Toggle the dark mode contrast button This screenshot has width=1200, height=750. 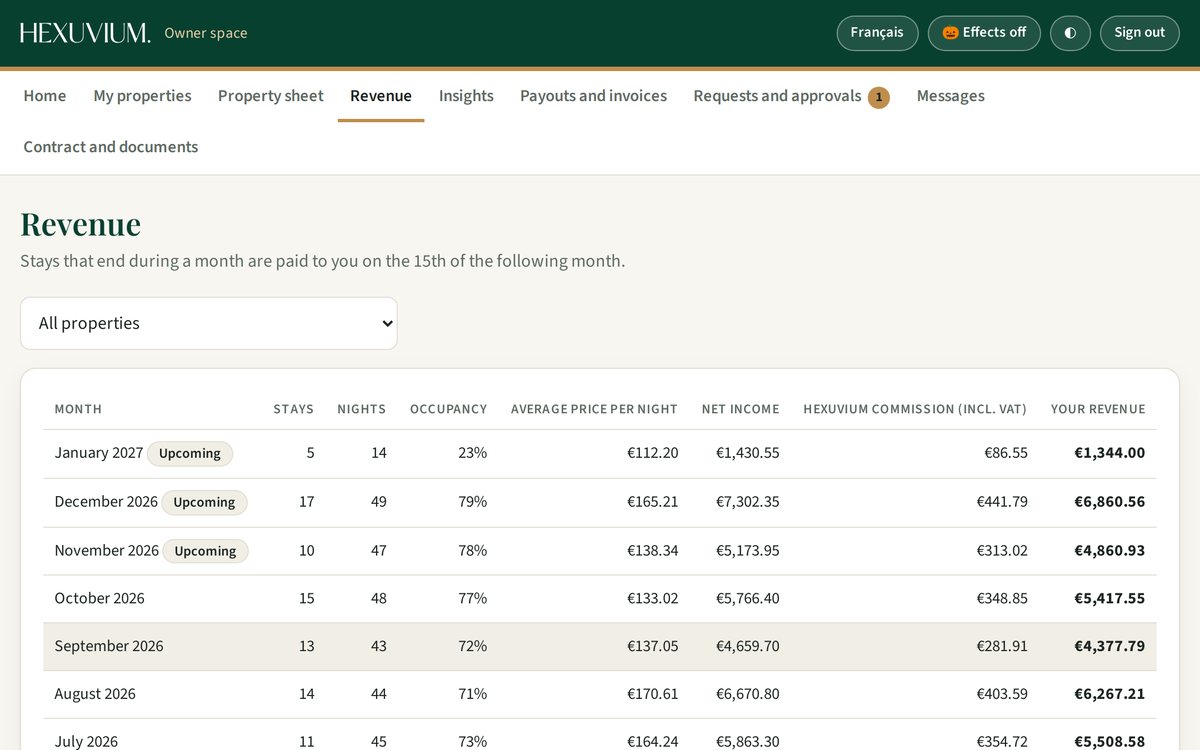(1070, 33)
